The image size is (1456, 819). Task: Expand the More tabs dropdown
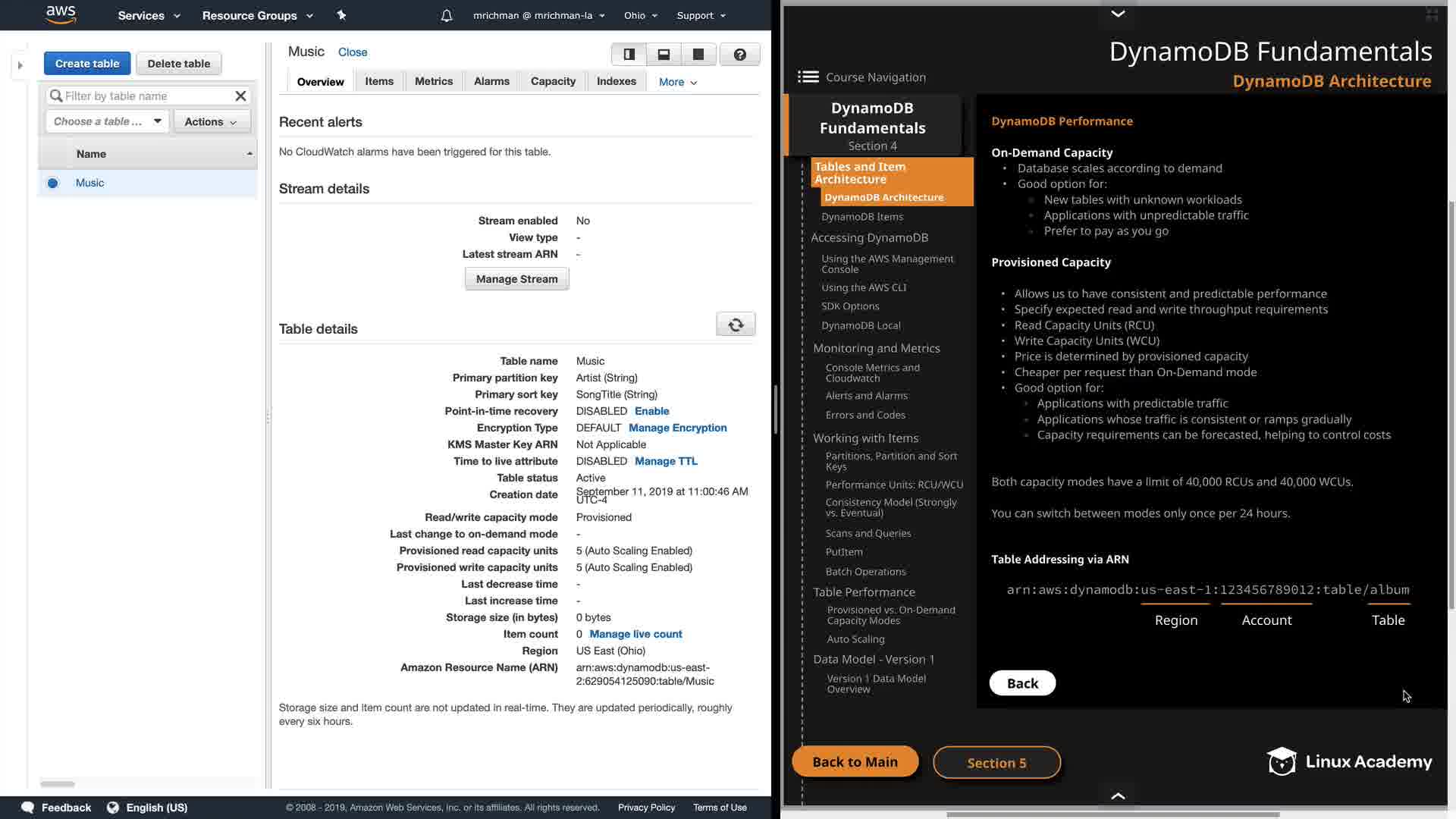pos(677,82)
